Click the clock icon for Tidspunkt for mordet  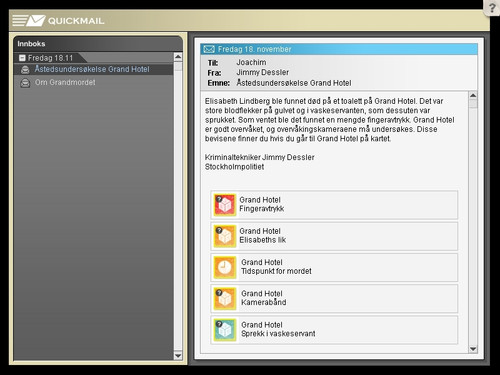pos(225,267)
